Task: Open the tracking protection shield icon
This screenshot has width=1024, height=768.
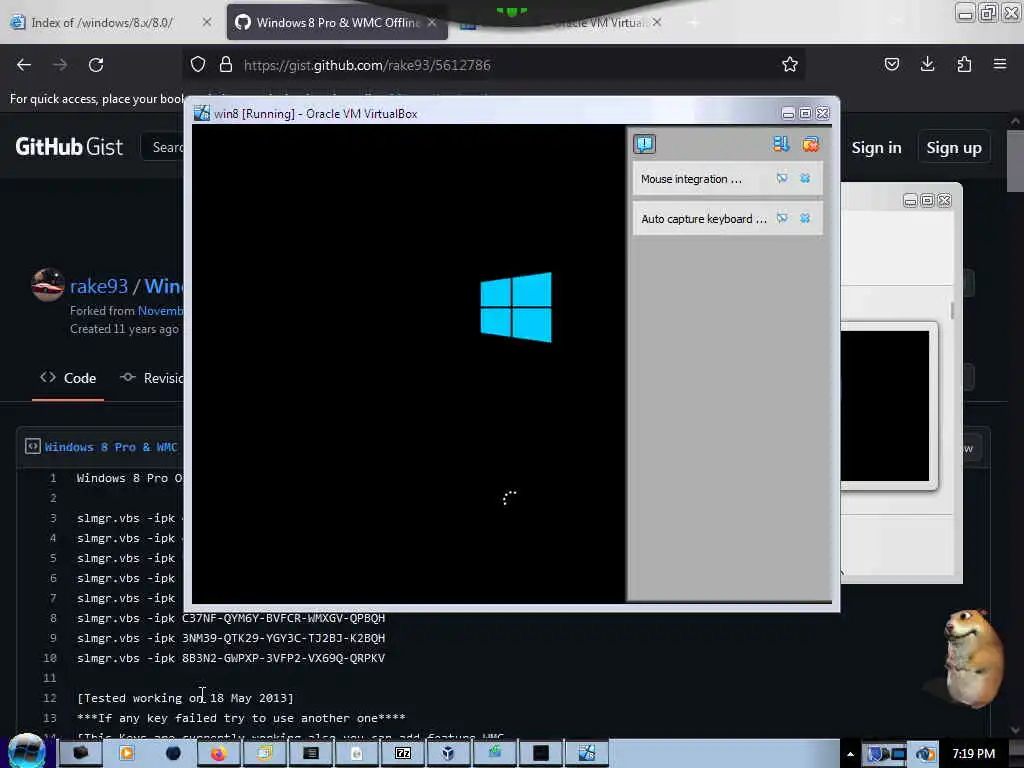Action: pyautogui.click(x=198, y=64)
